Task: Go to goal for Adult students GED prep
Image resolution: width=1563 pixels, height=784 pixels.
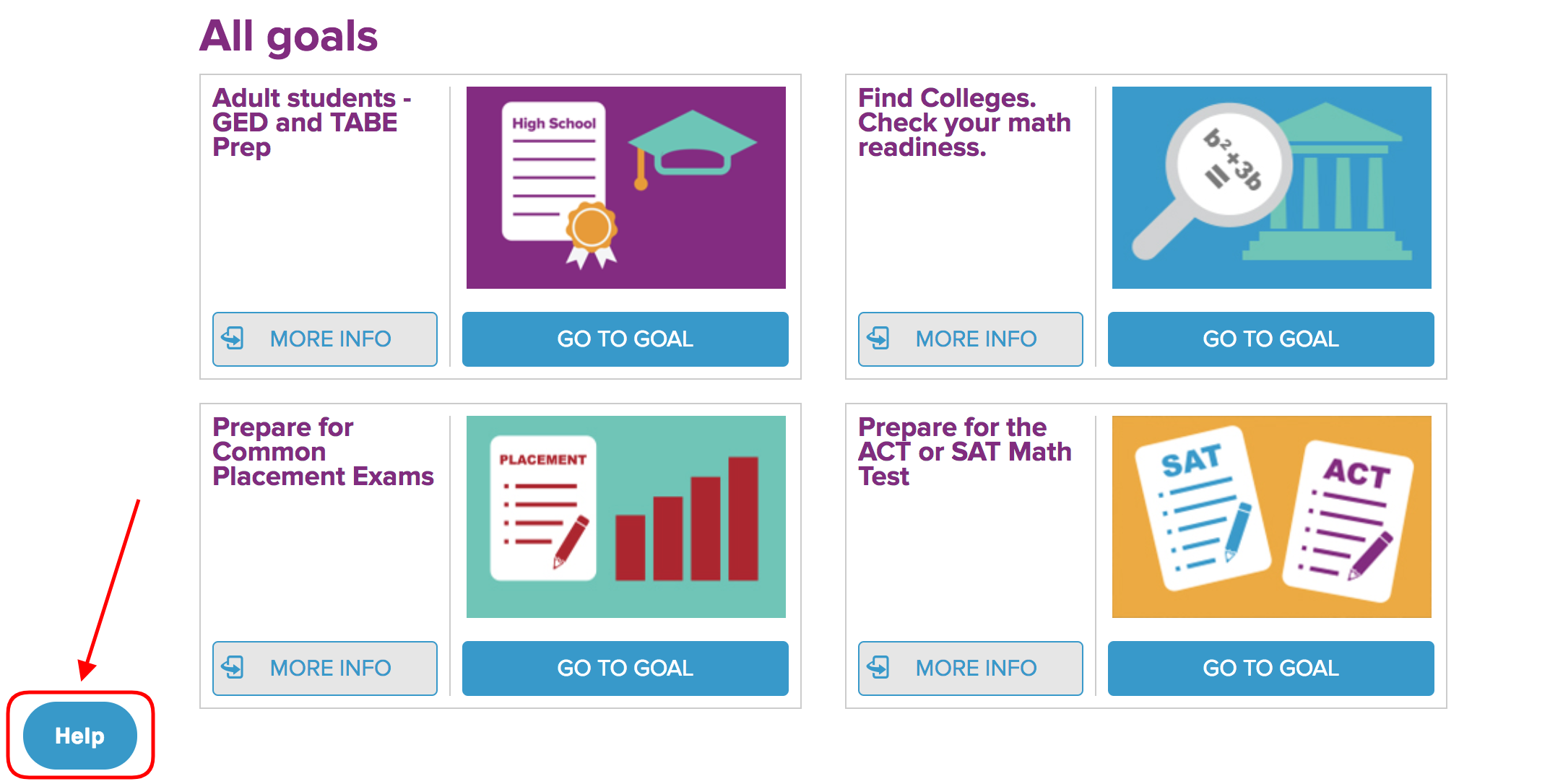Action: click(625, 339)
